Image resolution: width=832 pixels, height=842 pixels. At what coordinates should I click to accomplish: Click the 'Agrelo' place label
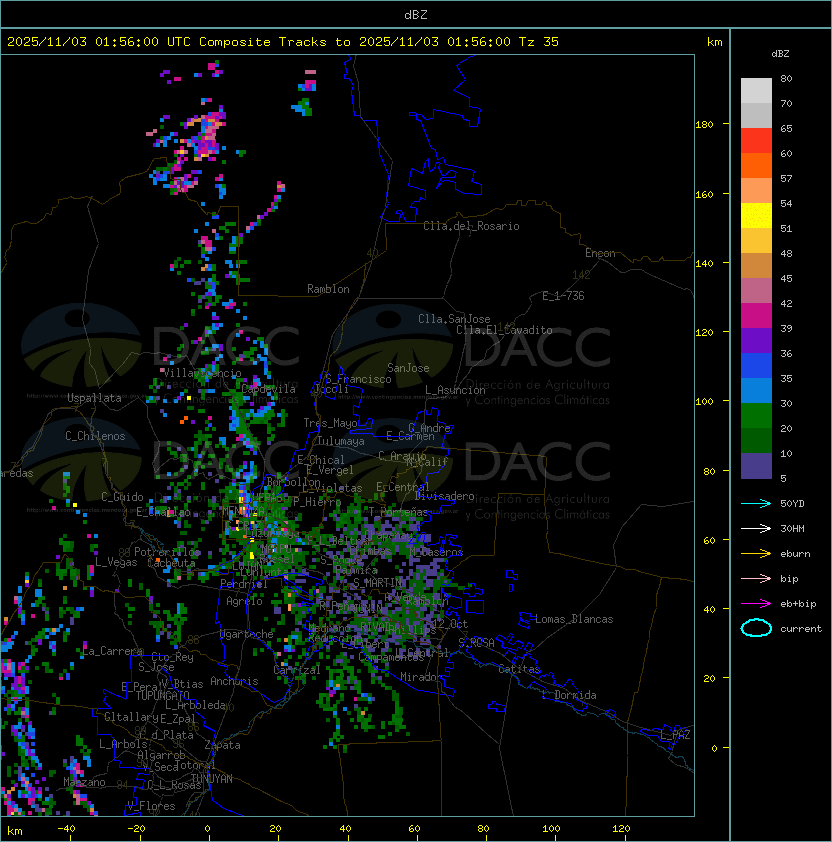click(244, 601)
